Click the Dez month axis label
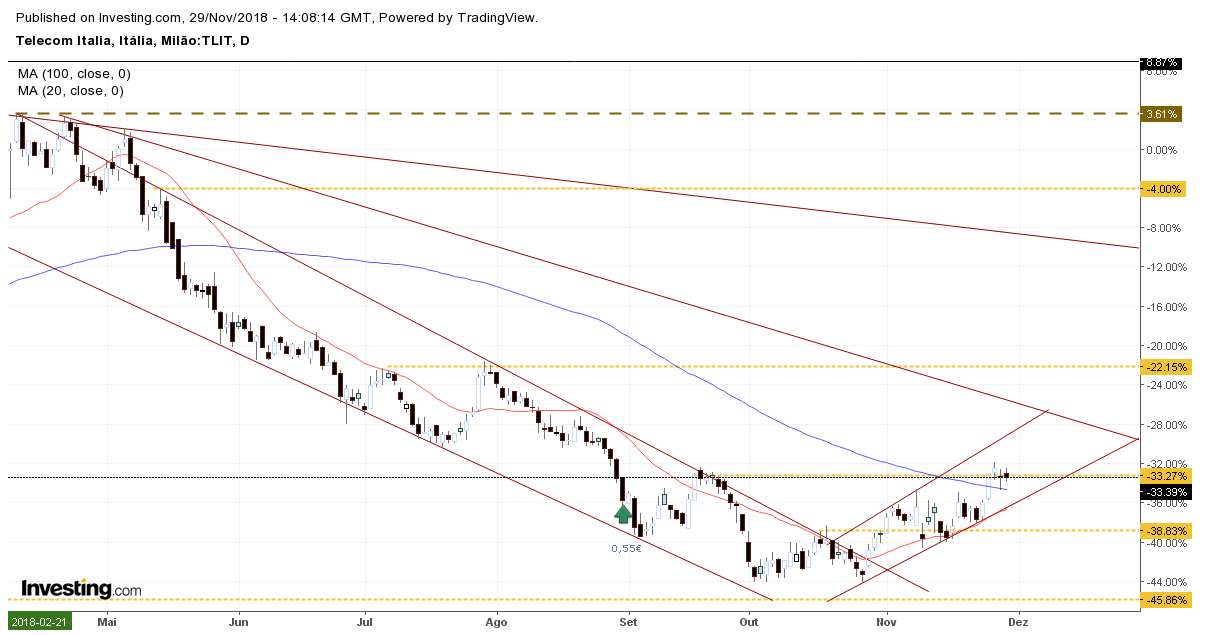Viewport: 1213px width, 635px height. click(1018, 621)
